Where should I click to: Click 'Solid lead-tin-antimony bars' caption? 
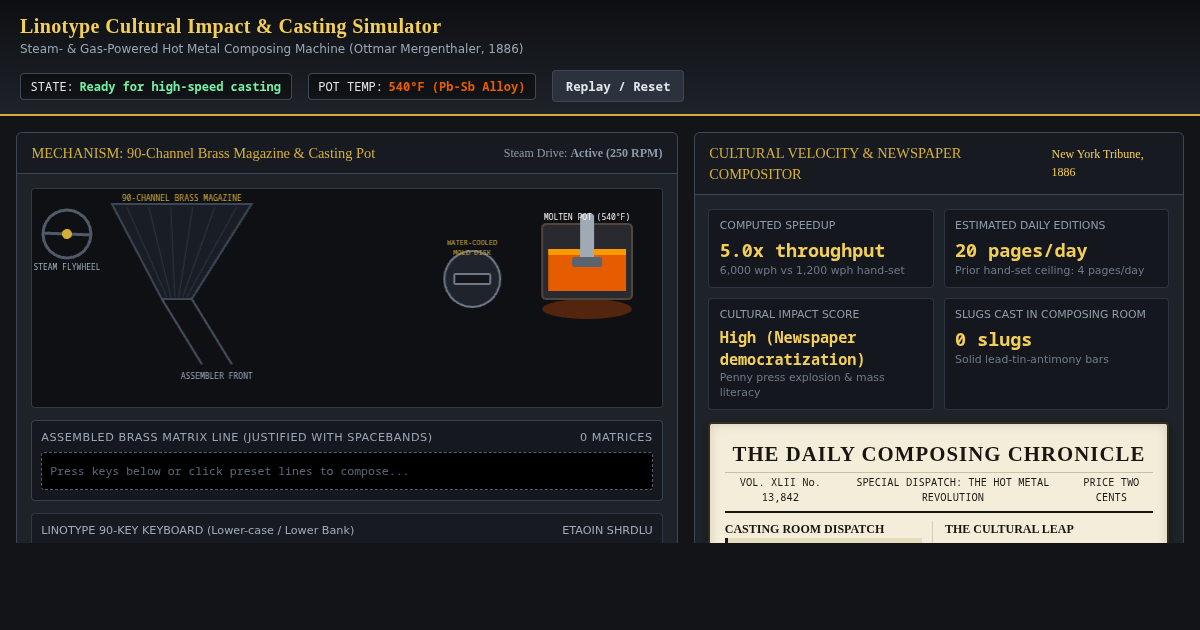pyautogui.click(x=1032, y=359)
